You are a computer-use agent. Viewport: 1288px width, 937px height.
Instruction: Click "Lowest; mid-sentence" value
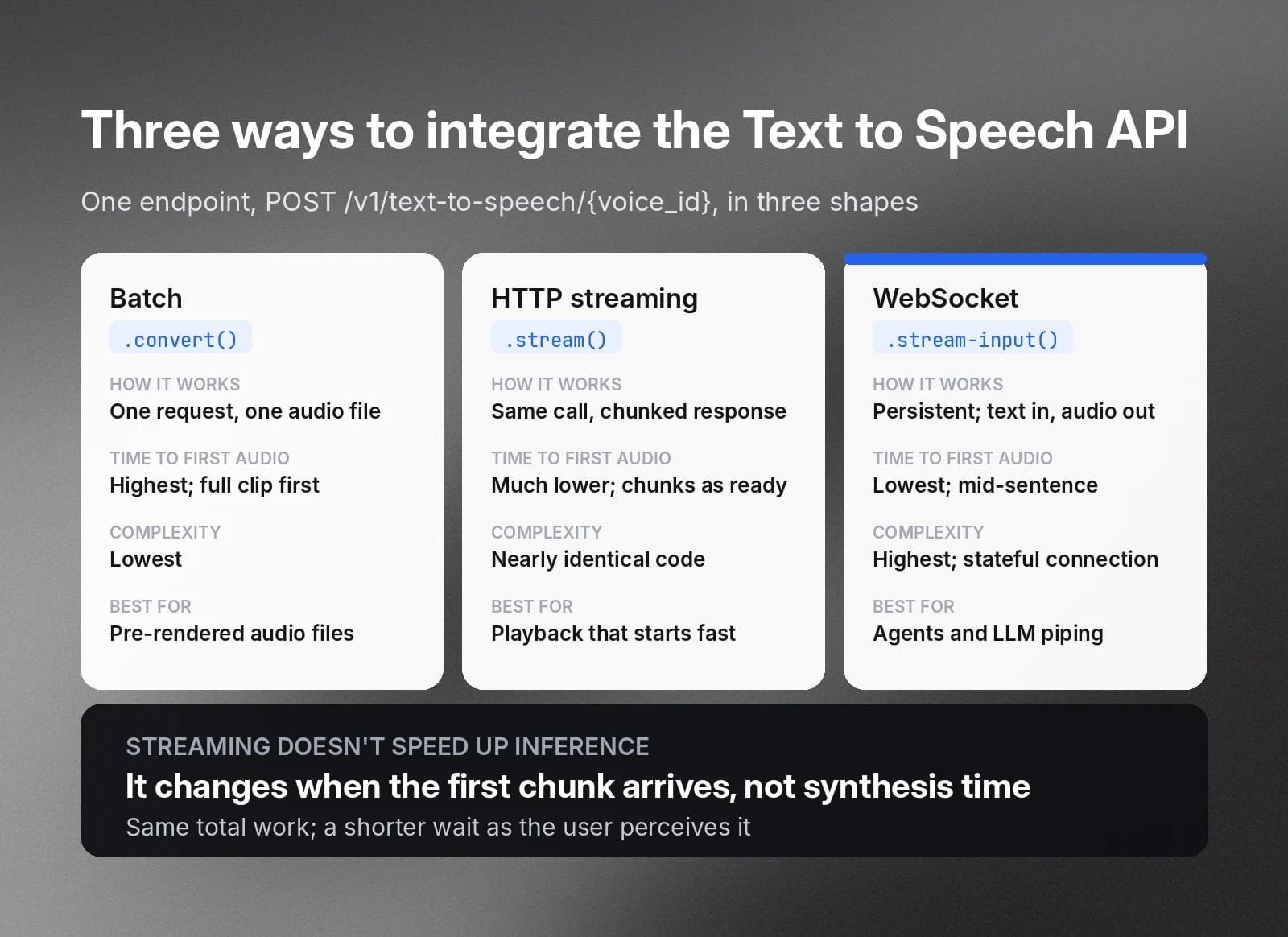[985, 485]
